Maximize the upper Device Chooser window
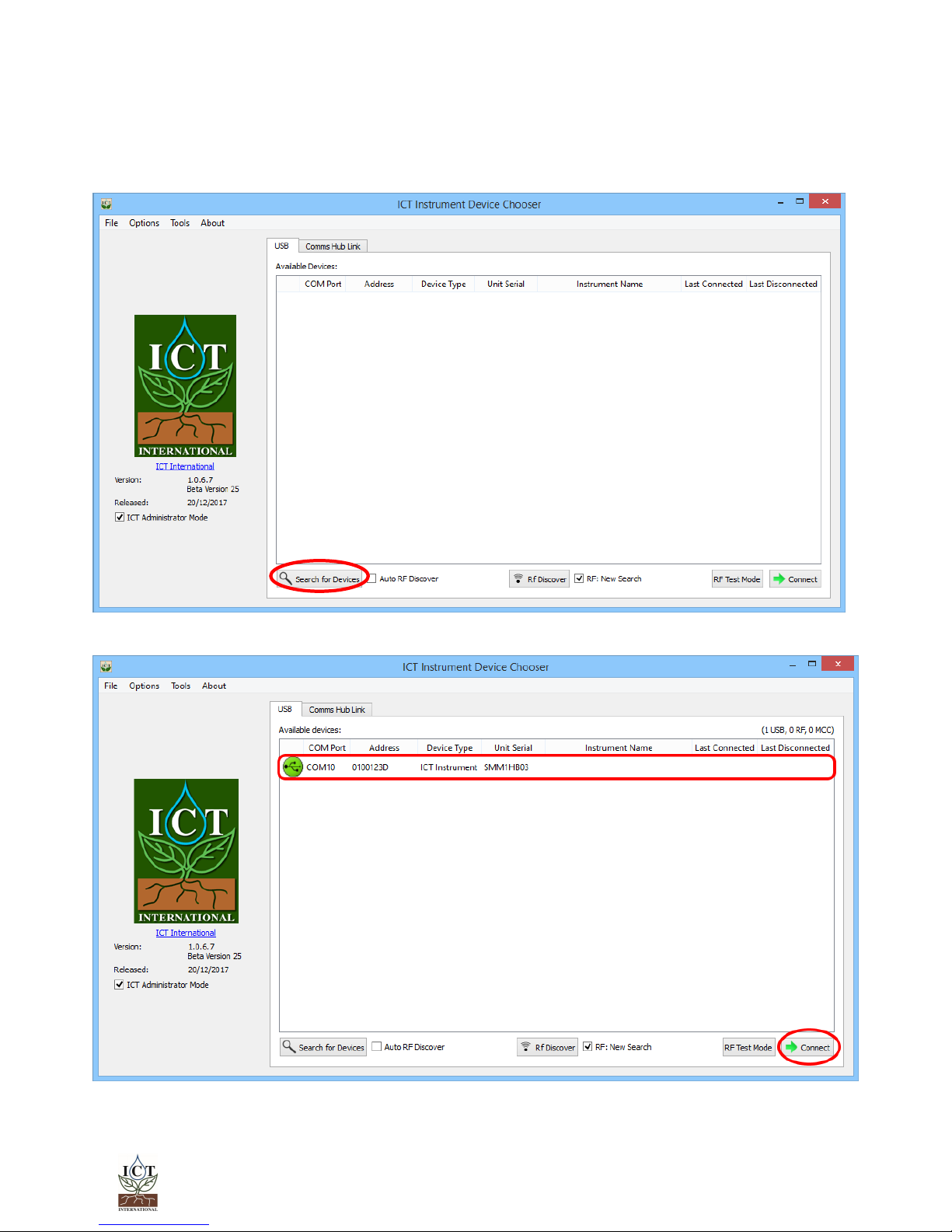 800,201
